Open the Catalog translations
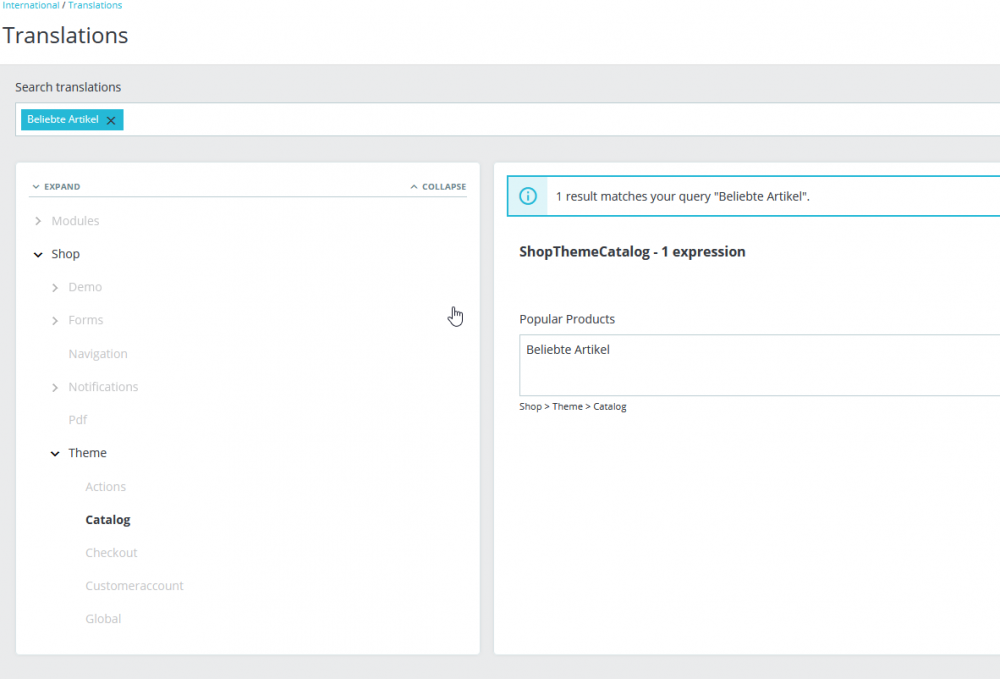 (x=108, y=520)
